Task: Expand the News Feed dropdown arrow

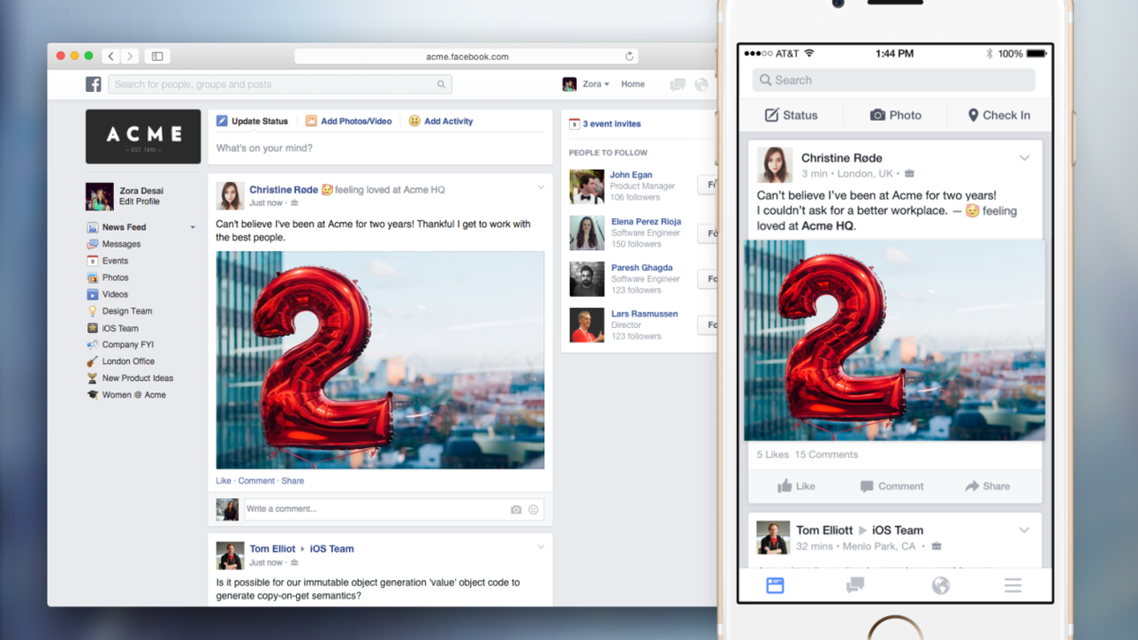Action: (x=193, y=228)
